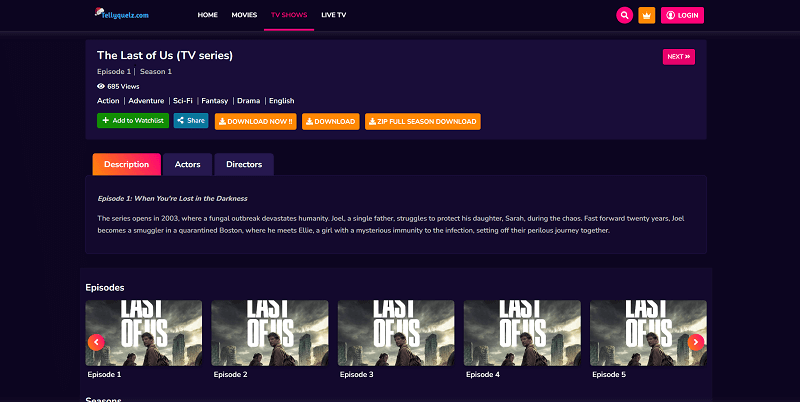Switch to the Directors tab
This screenshot has width=800, height=402.
click(x=244, y=164)
